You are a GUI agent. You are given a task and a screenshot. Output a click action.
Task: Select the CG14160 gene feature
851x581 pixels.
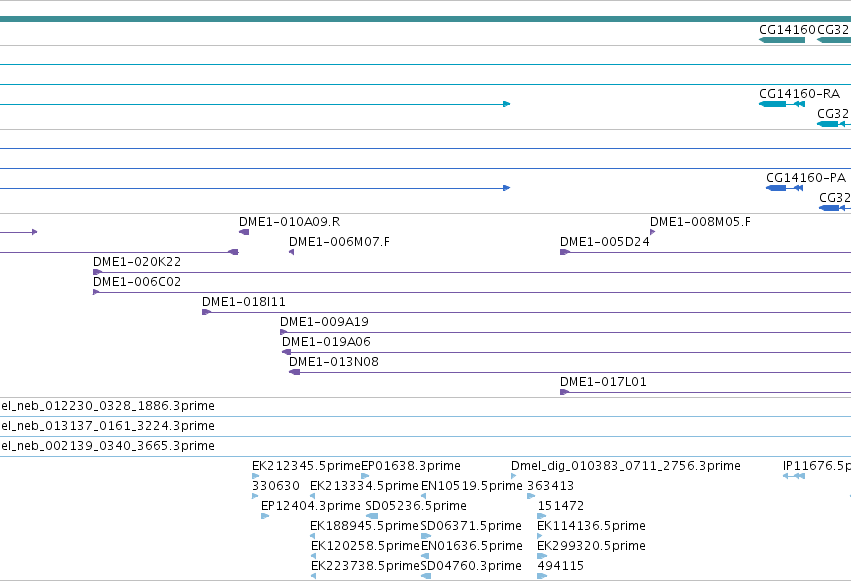point(782,40)
